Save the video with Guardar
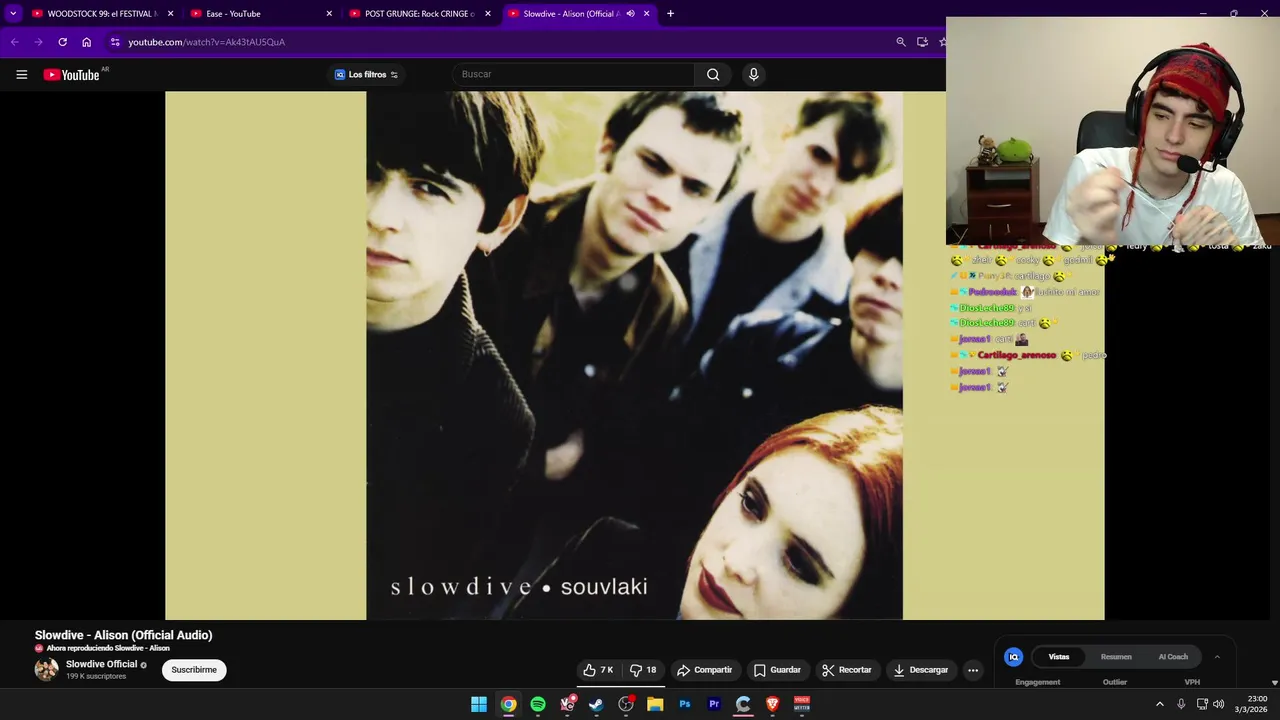This screenshot has width=1280, height=720. point(777,670)
